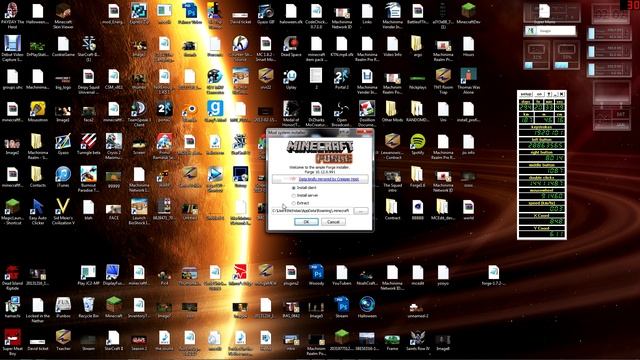Open the StarCraft II shortcut
The image size is (640, 360).
point(113,340)
